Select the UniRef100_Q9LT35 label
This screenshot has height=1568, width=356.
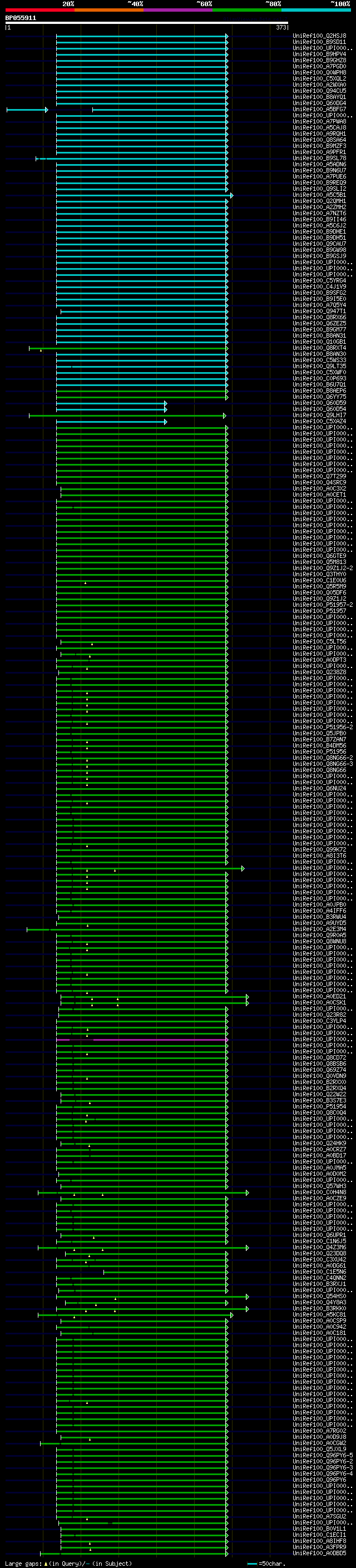319,367
